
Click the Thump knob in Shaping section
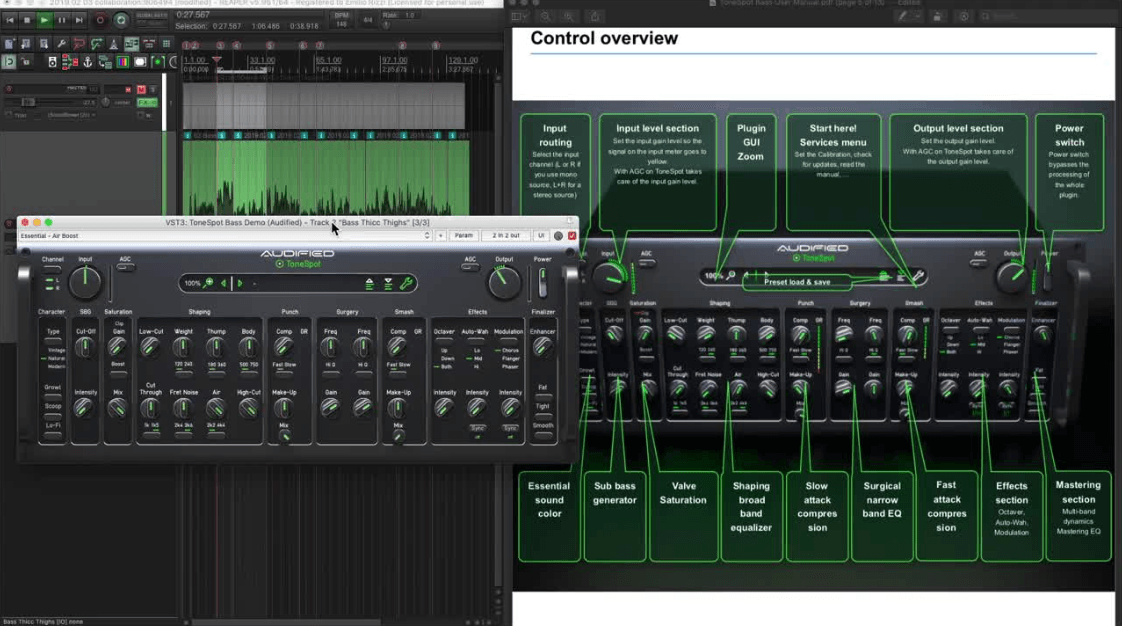[215, 348]
